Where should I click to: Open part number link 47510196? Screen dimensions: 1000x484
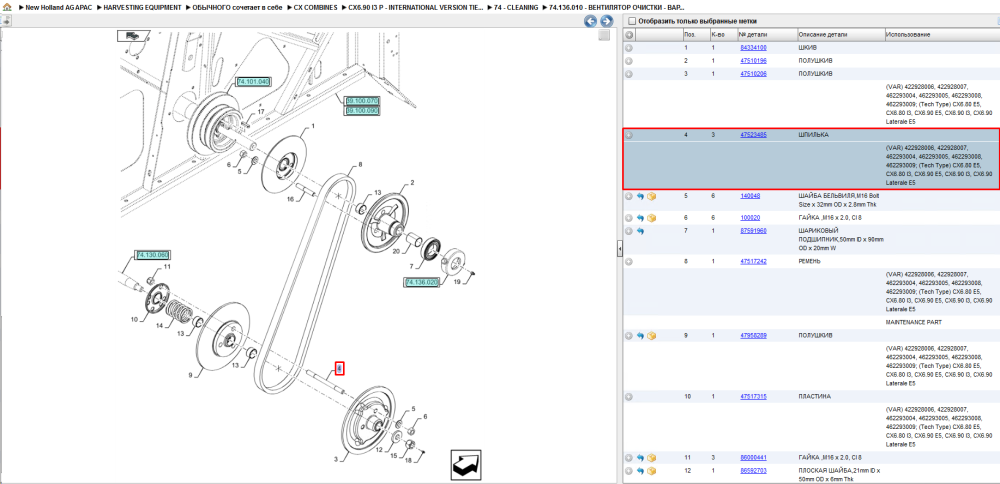click(x=753, y=61)
